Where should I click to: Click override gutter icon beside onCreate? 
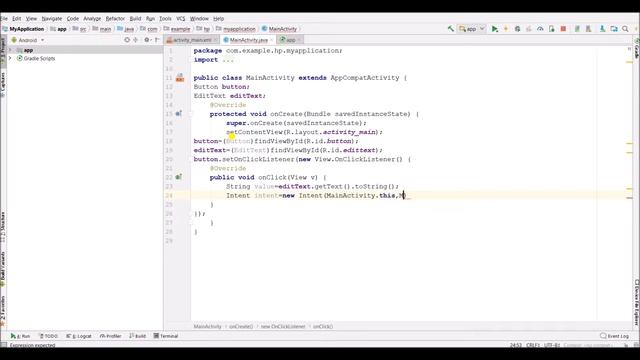click(179, 114)
